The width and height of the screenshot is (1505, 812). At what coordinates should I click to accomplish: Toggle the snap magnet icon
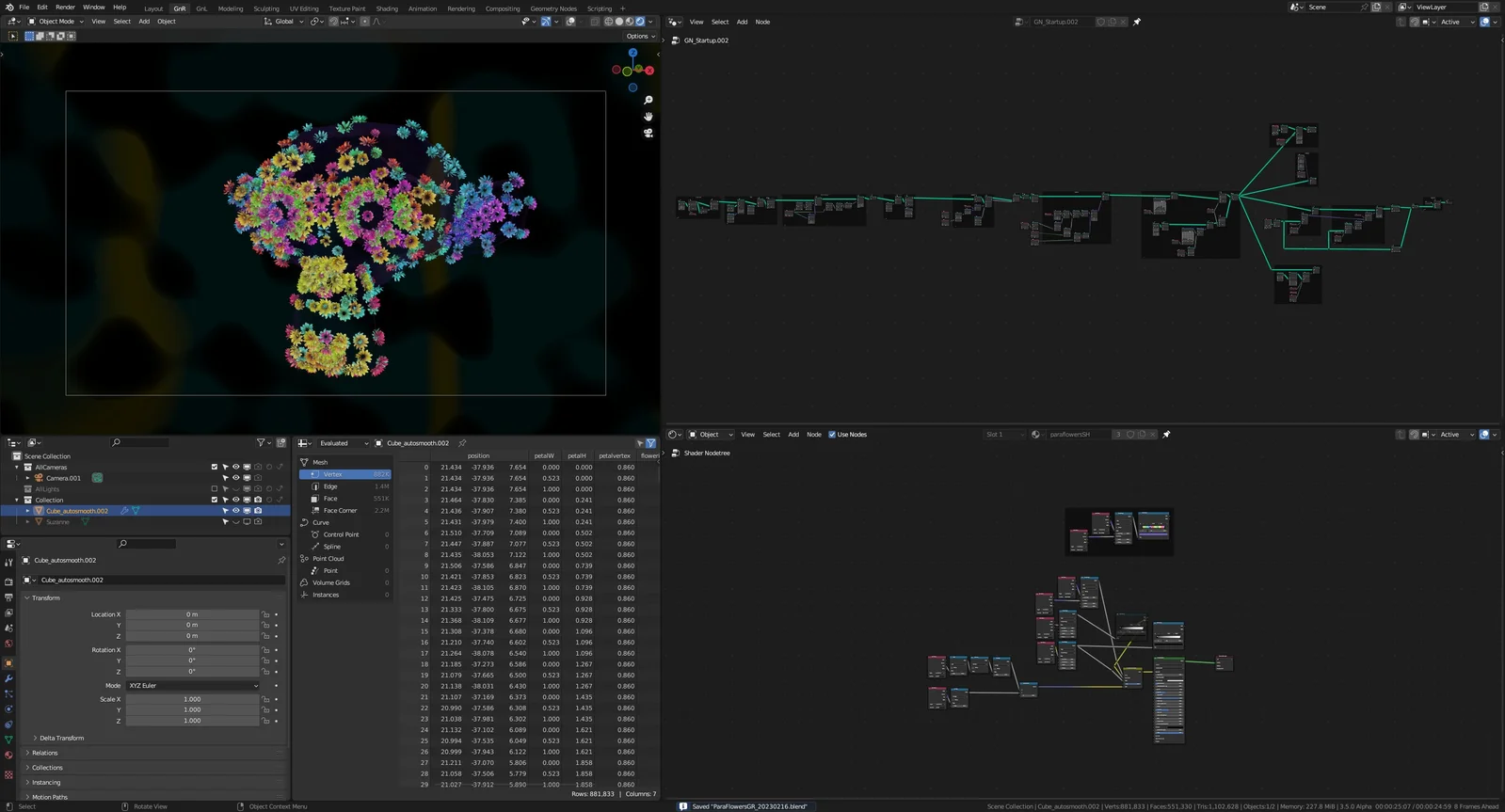coord(333,22)
